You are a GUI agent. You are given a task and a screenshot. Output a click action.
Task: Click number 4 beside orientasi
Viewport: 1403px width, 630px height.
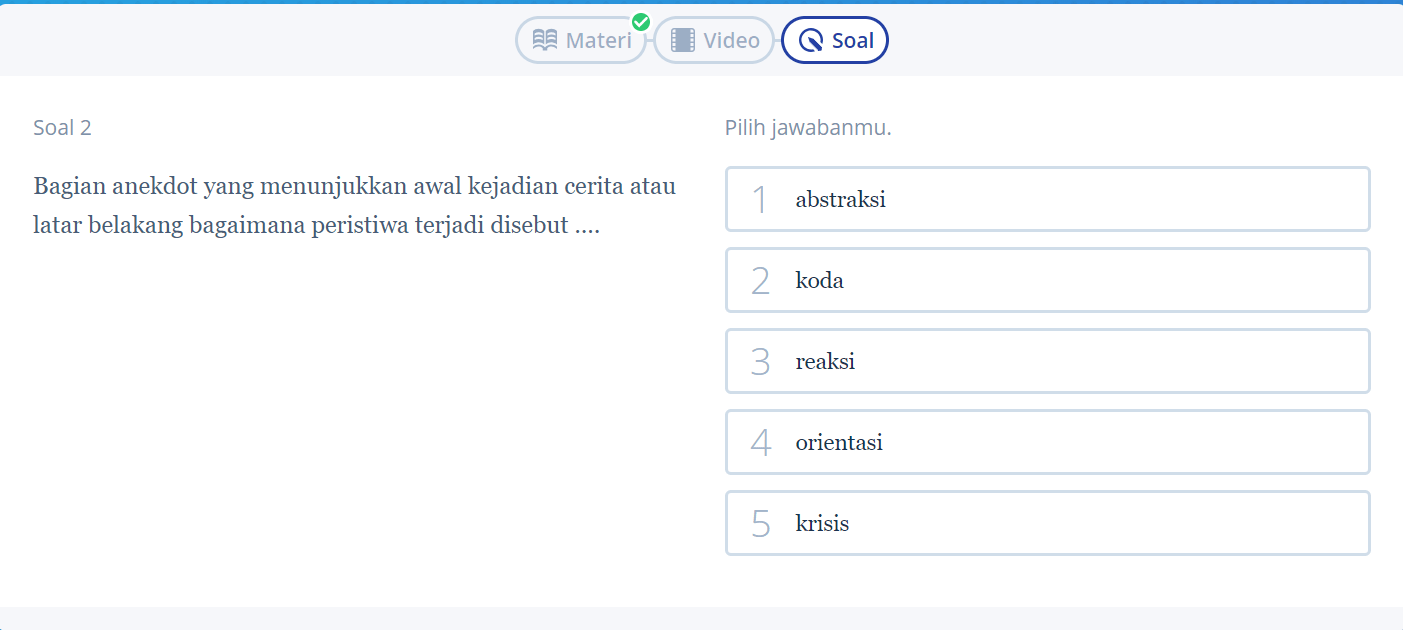[x=760, y=443]
